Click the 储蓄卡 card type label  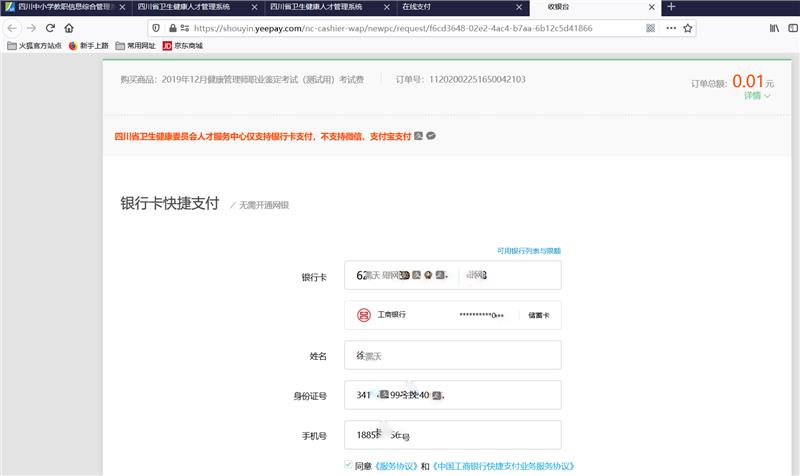[539, 315]
